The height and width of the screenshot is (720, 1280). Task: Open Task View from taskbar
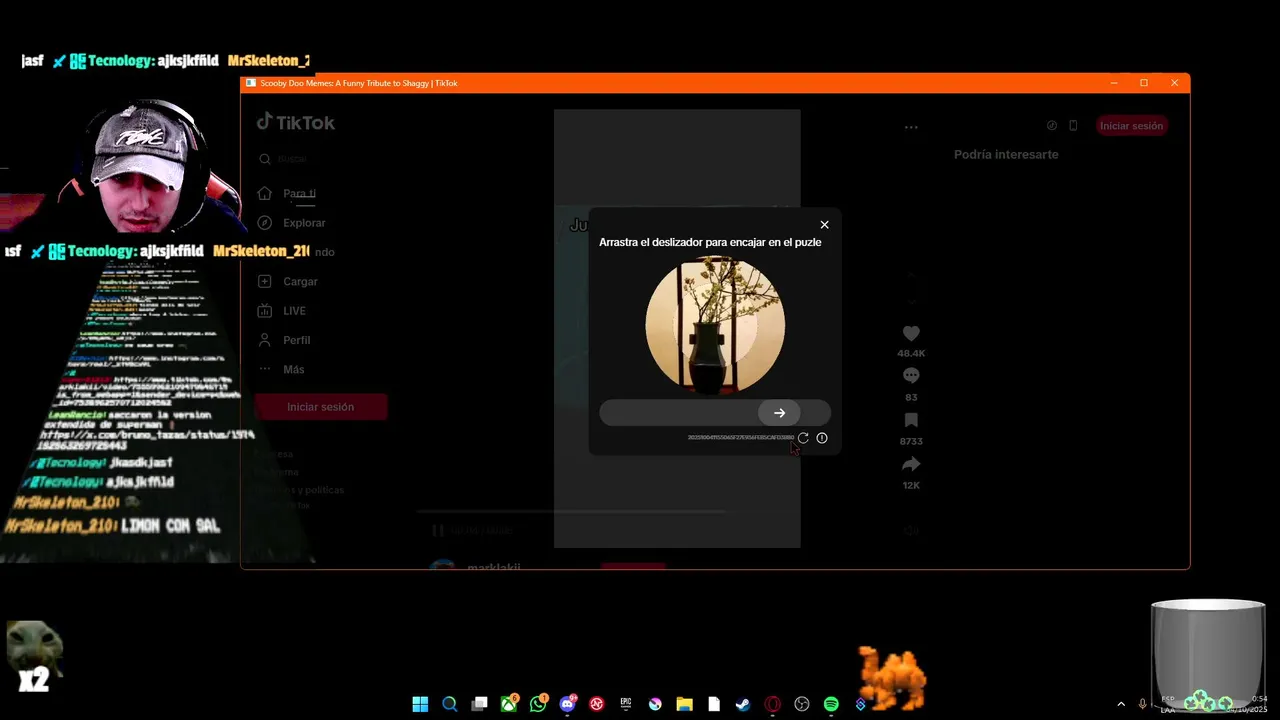click(479, 704)
